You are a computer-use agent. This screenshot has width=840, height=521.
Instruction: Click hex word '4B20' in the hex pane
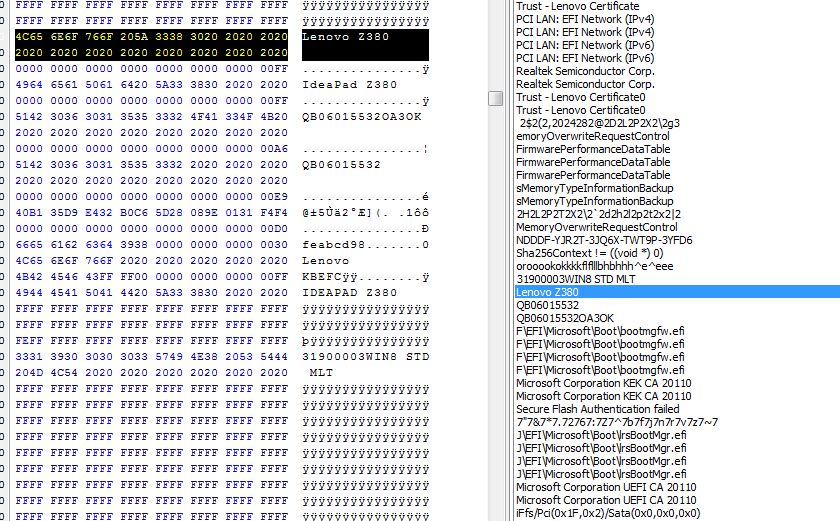click(x=274, y=116)
